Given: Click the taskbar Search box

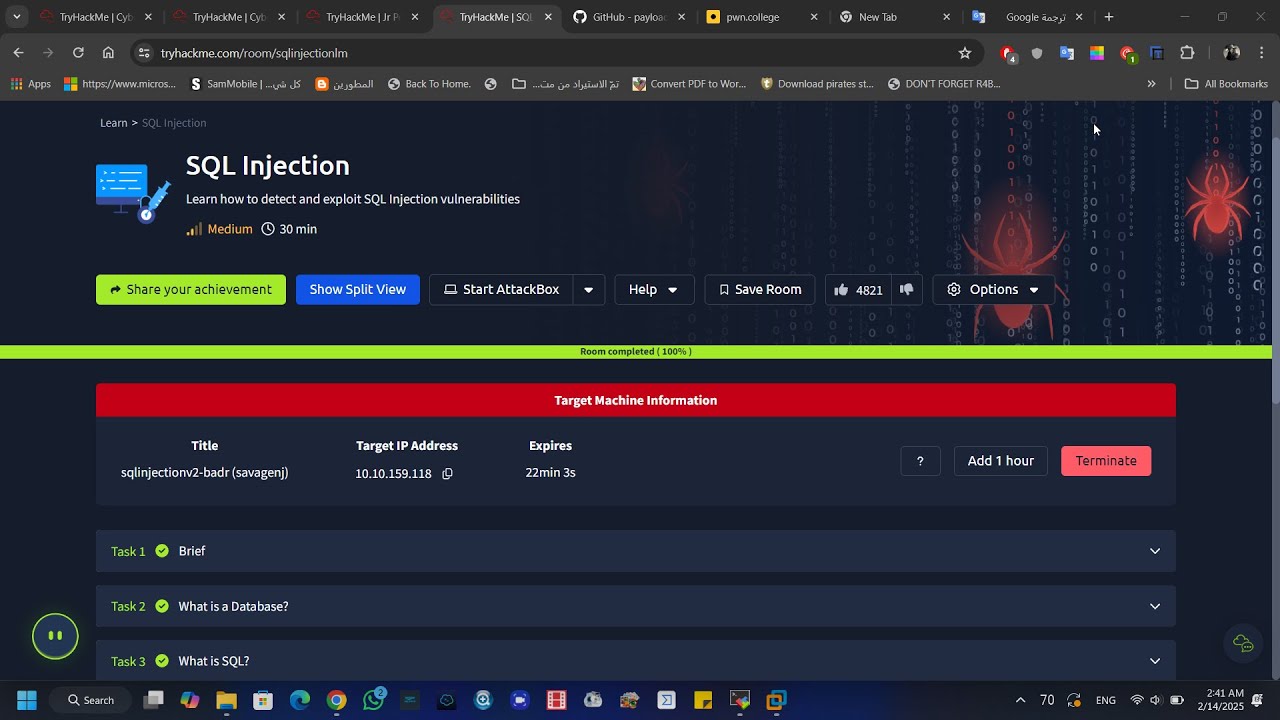Looking at the screenshot, I should 91,700.
